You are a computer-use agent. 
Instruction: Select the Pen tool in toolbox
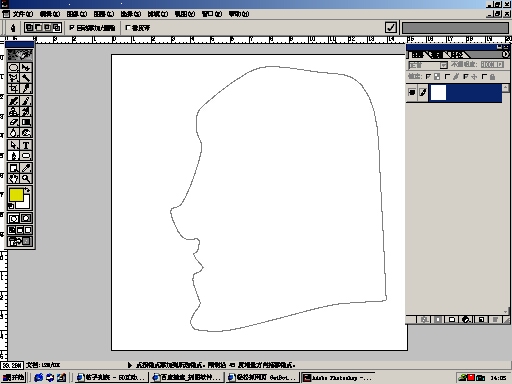point(13,156)
